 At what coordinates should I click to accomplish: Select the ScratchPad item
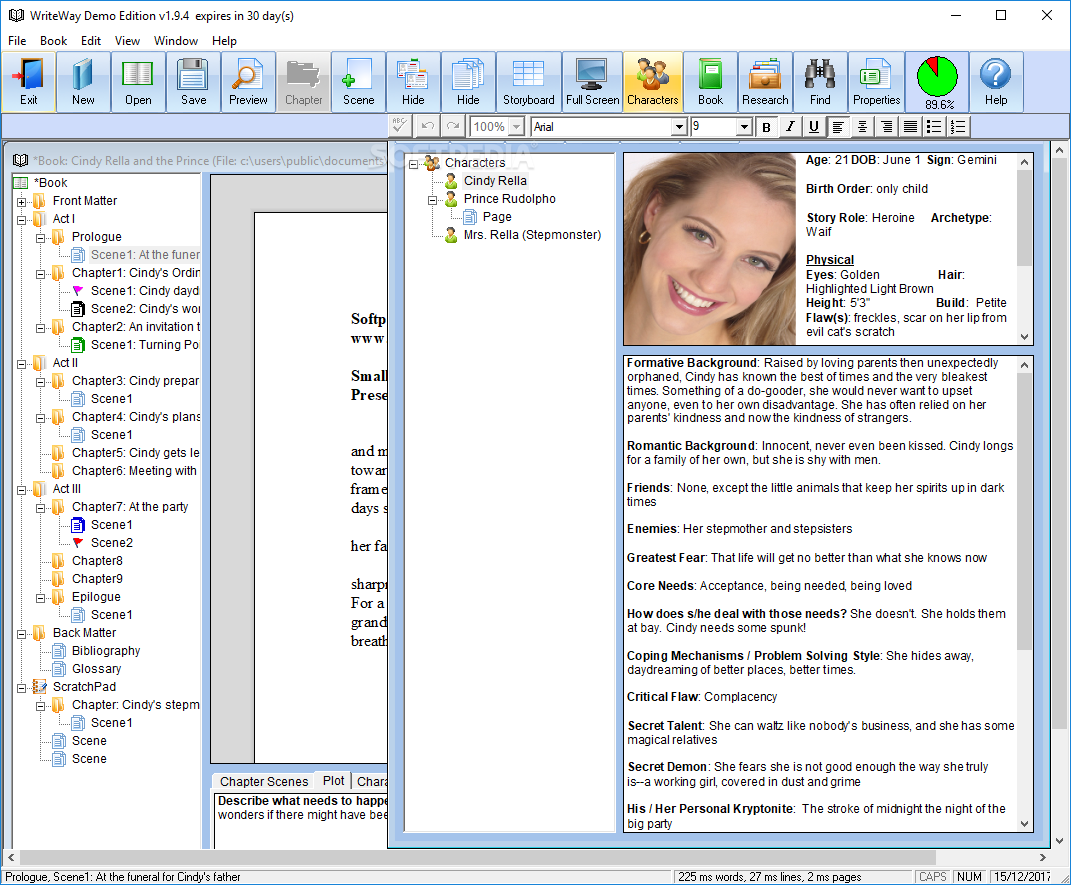[84, 687]
